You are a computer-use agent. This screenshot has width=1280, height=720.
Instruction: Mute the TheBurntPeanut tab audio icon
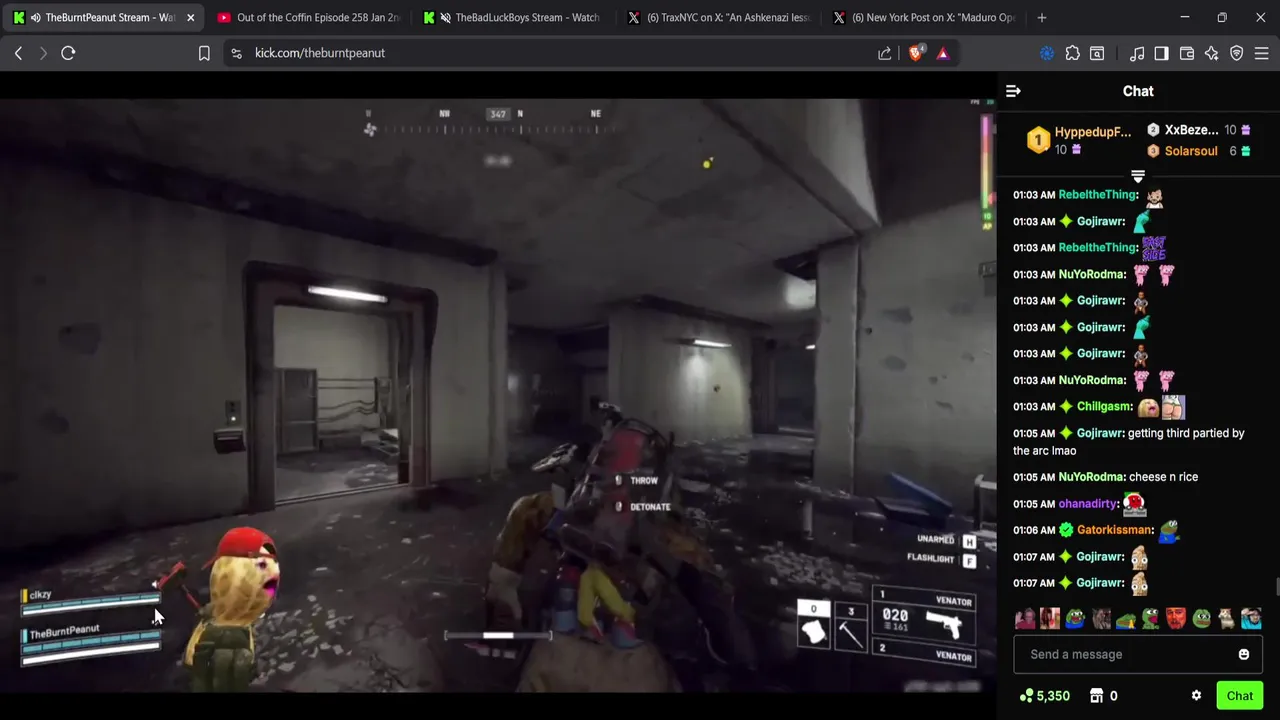point(35,17)
